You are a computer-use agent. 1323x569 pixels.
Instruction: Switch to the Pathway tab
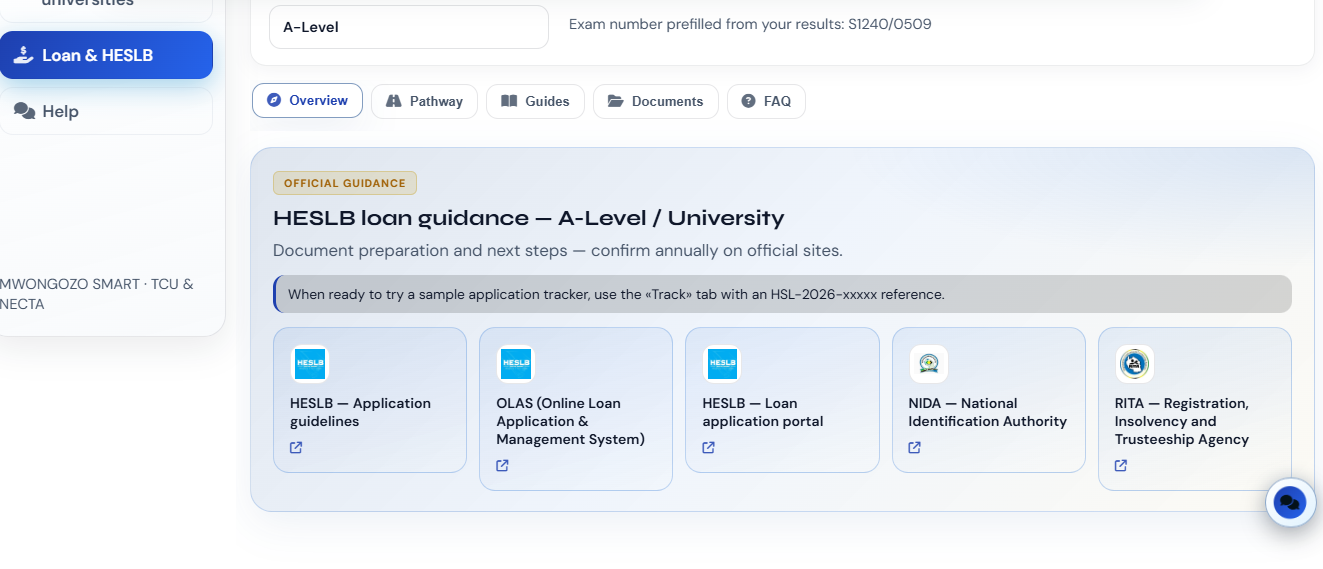coord(424,101)
